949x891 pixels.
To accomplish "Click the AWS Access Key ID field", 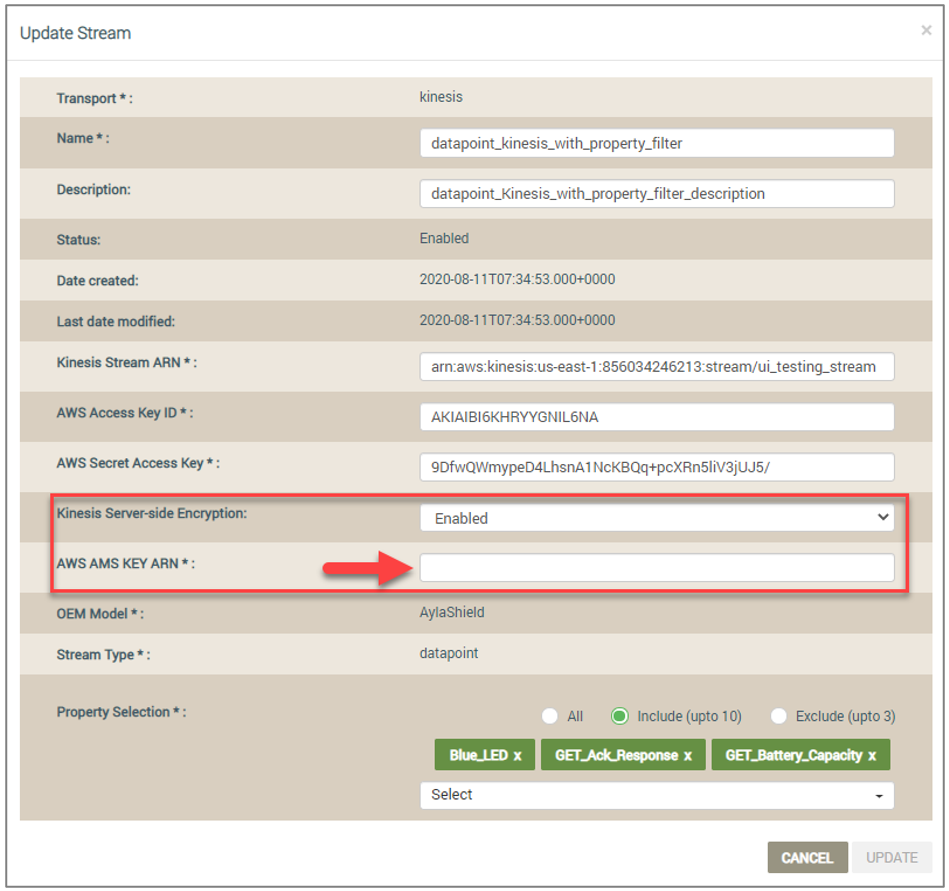I will tap(657, 417).
